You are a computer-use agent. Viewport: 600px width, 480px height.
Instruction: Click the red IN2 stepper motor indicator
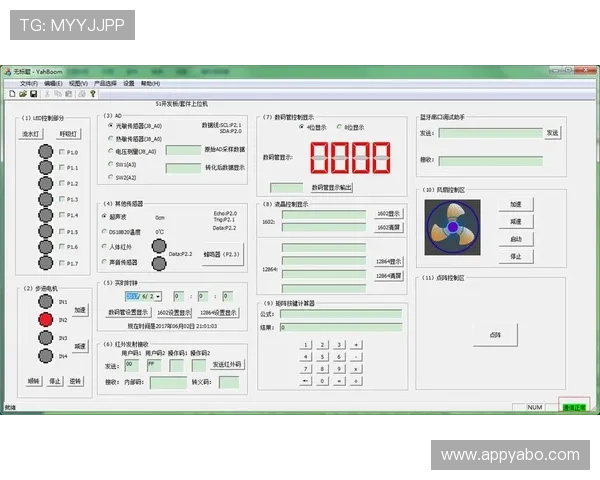45,319
